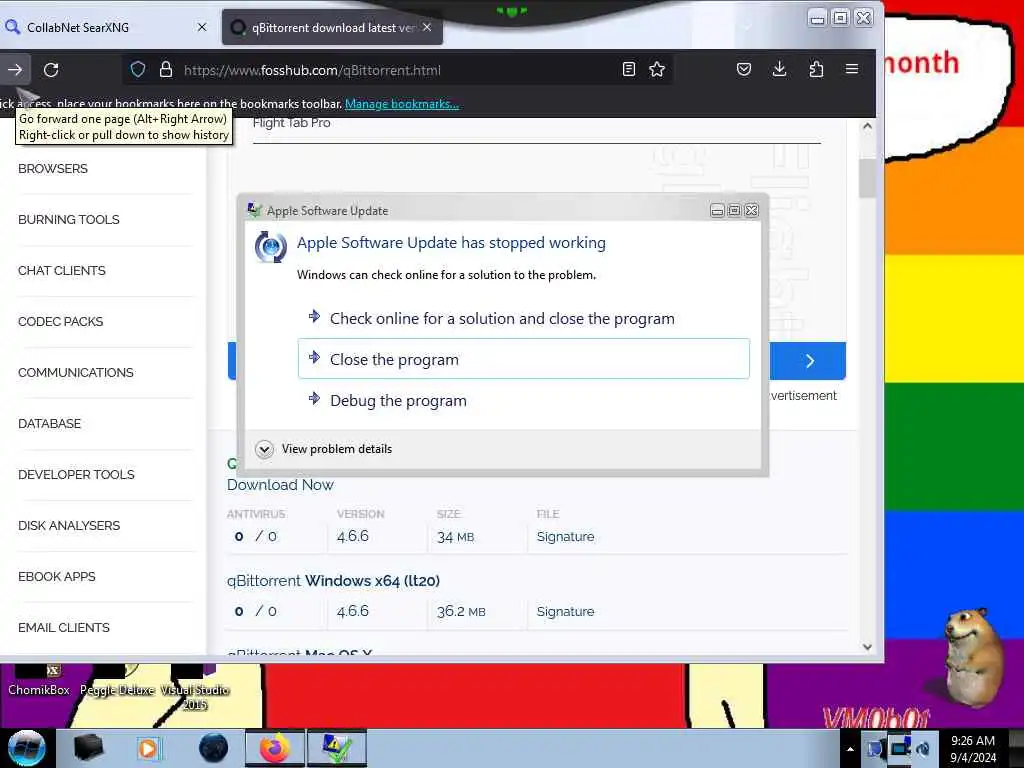
Task: Open the CODEC PACKS category
Action: click(60, 321)
